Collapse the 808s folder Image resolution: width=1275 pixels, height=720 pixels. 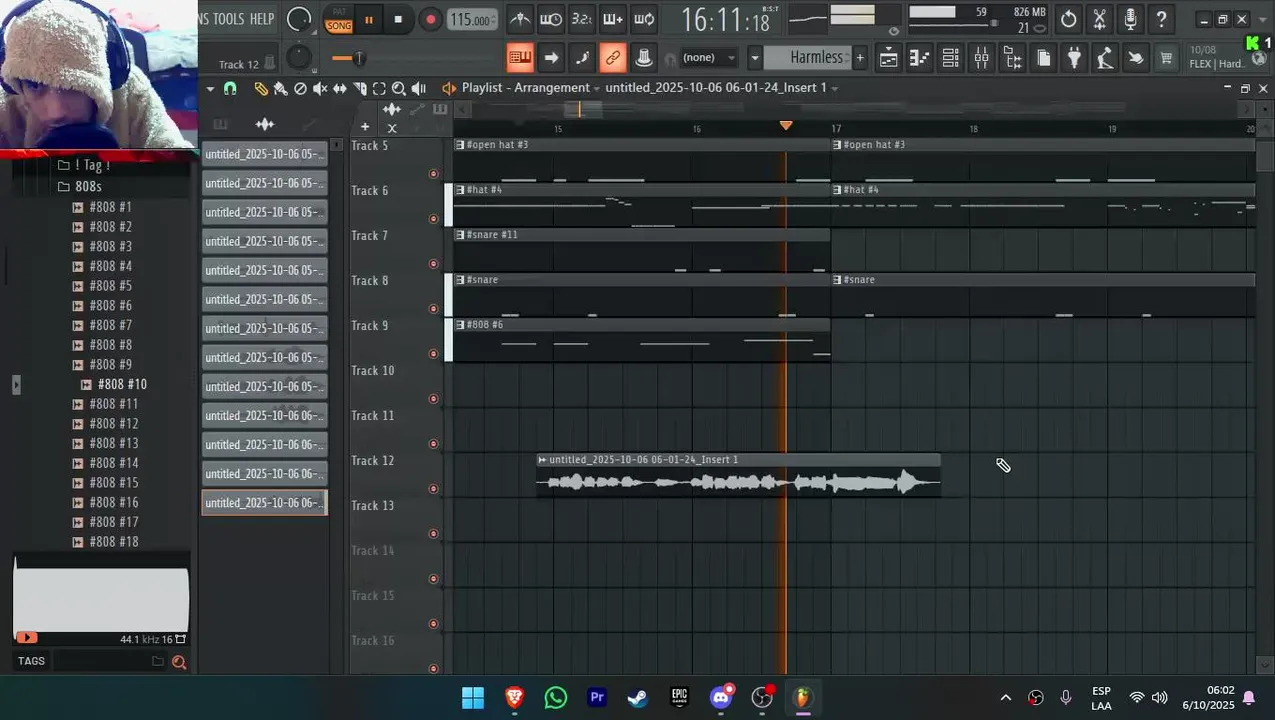point(80,186)
